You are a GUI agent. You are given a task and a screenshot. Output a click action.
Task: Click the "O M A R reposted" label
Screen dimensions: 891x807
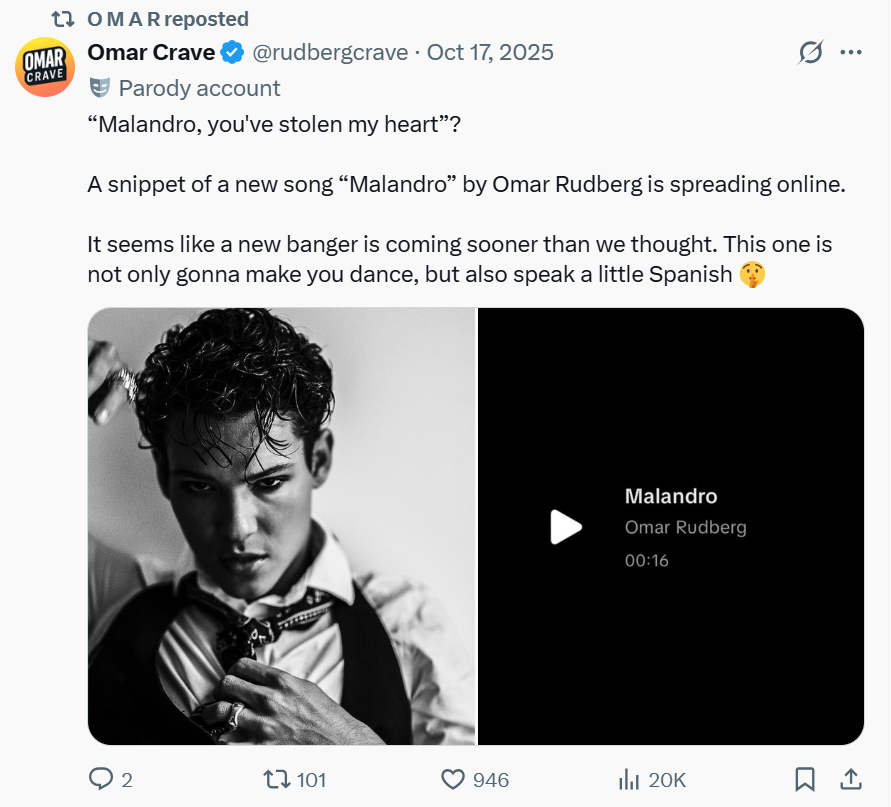pyautogui.click(x=168, y=19)
